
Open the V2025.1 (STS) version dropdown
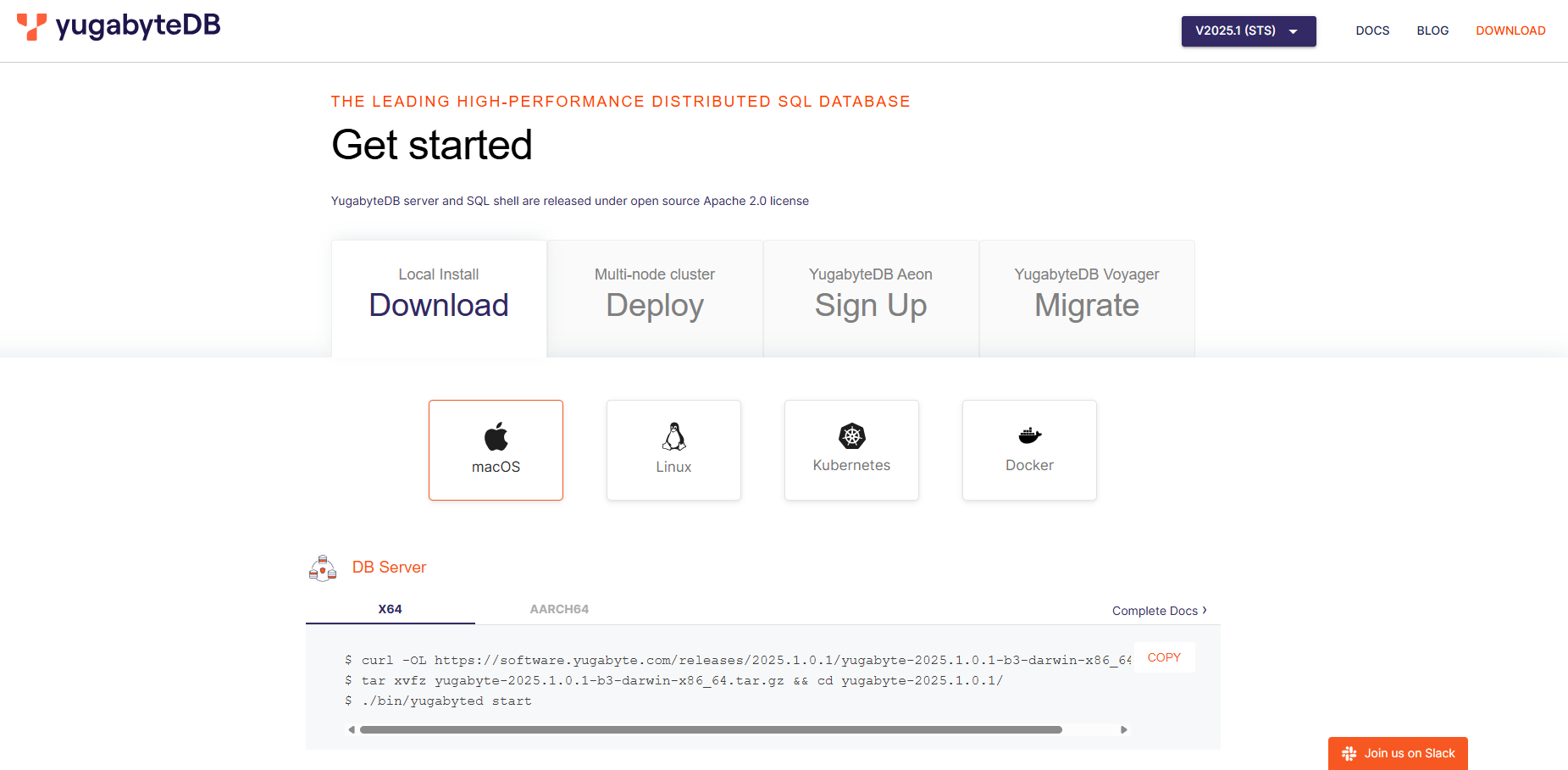[x=1248, y=30]
